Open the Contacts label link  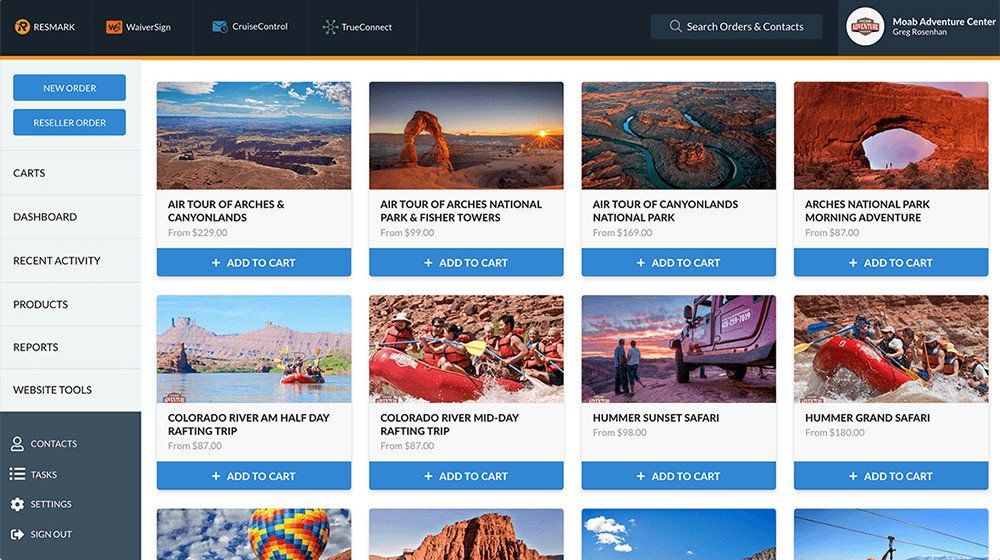[x=54, y=444]
